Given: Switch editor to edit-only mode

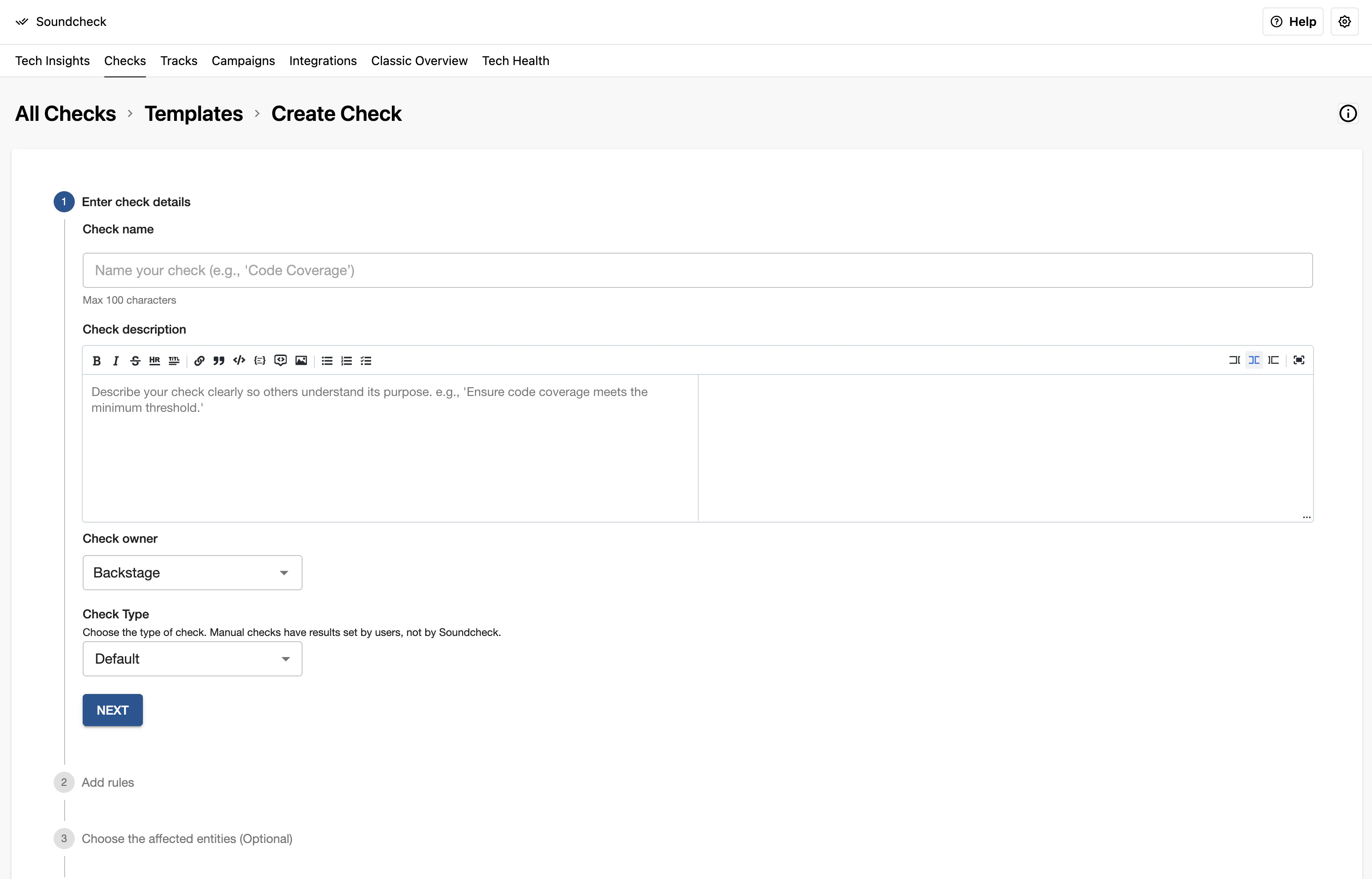Looking at the screenshot, I should point(1234,360).
